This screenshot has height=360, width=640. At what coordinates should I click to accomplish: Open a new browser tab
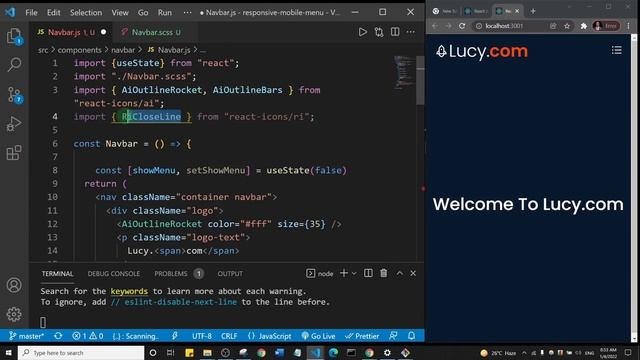click(x=533, y=11)
